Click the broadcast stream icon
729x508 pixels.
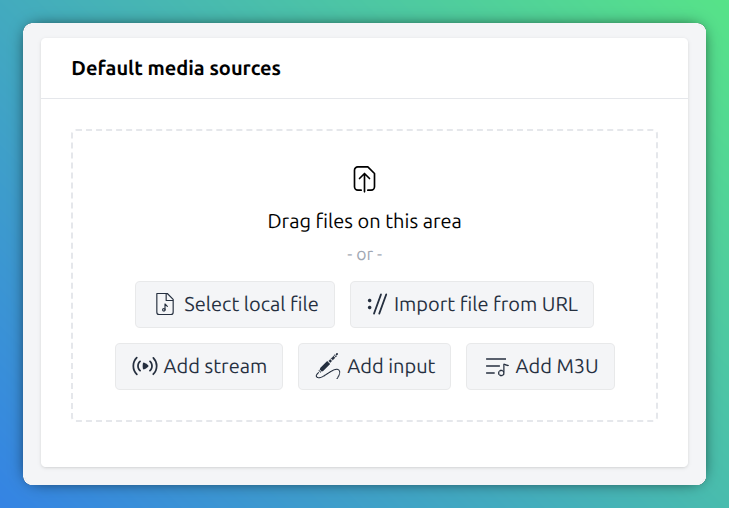(145, 366)
